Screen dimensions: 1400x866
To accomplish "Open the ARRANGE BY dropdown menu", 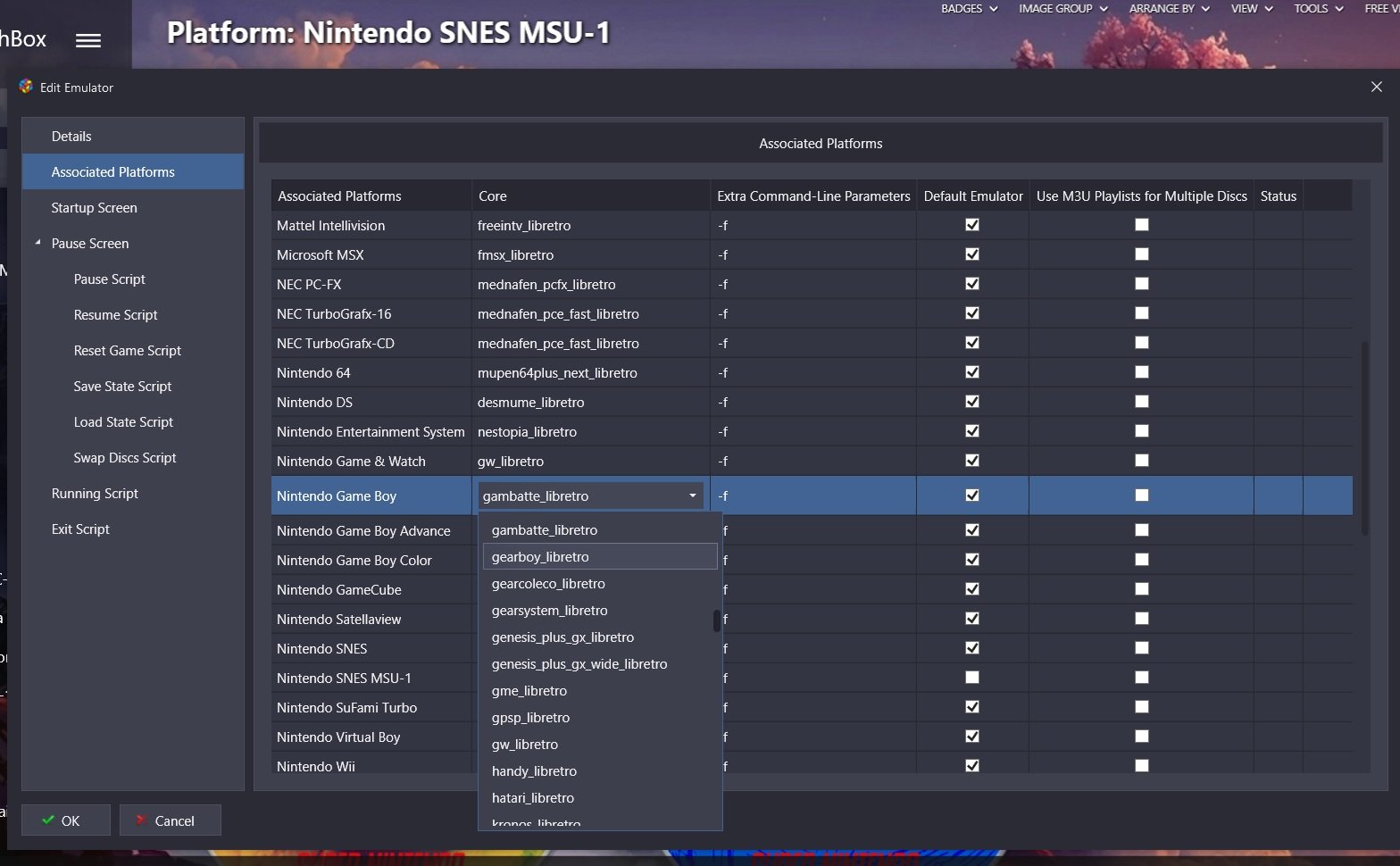I will pos(1170,8).
